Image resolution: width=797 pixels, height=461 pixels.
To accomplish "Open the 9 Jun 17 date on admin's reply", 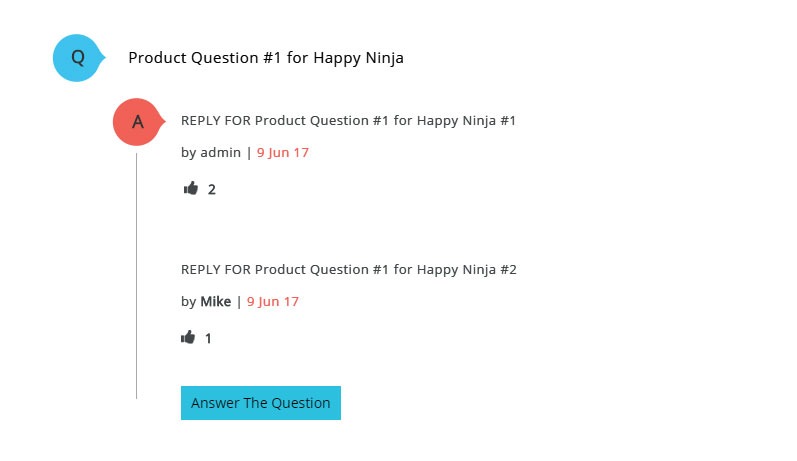I will click(x=283, y=152).
